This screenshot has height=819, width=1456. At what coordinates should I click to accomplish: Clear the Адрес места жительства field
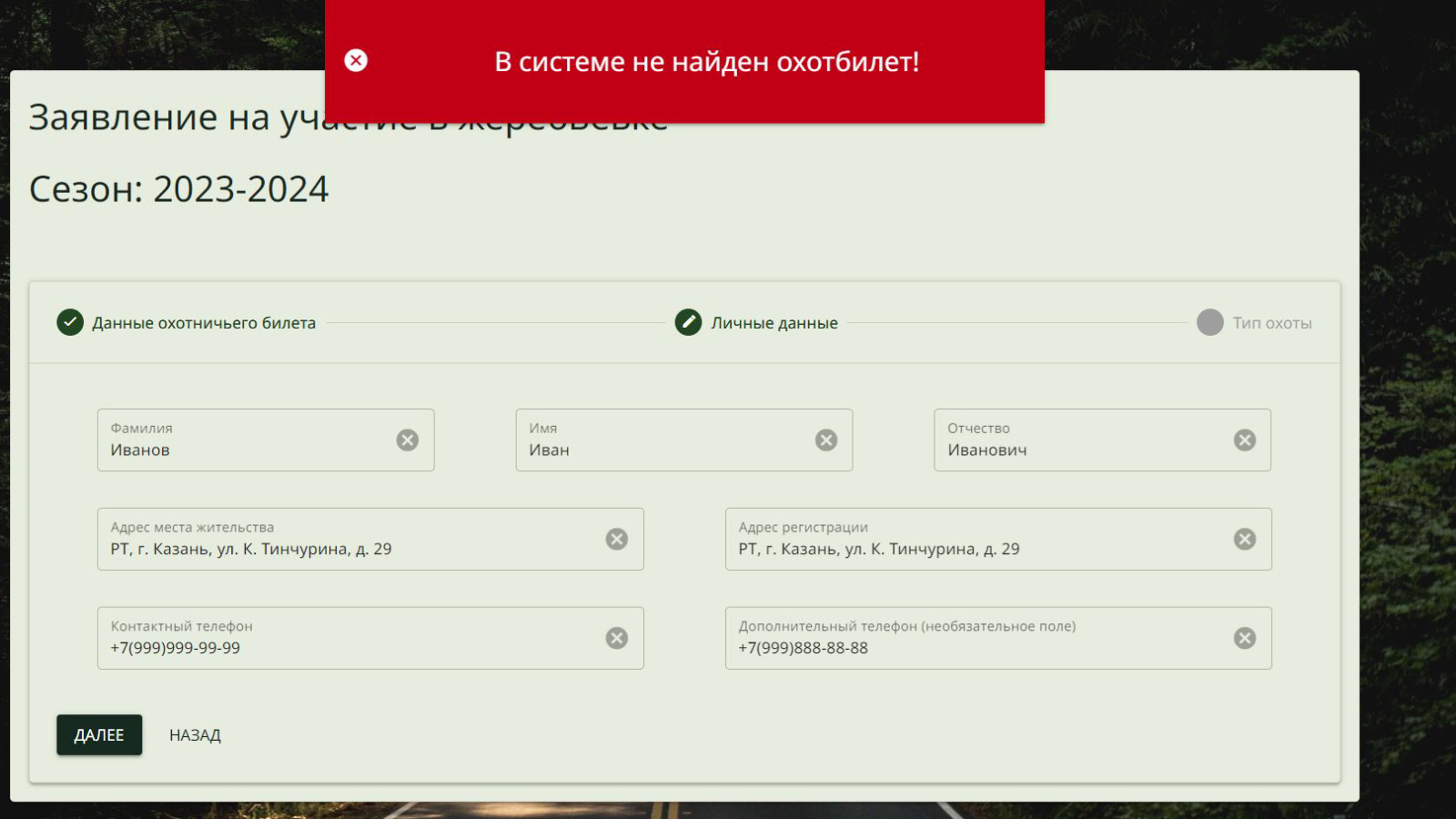[617, 540]
